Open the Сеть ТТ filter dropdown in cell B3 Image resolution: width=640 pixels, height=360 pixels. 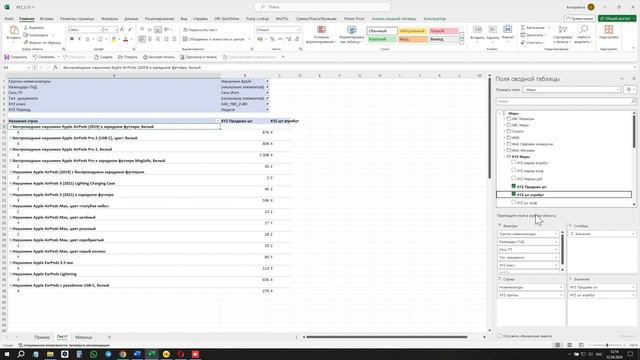[267, 93]
